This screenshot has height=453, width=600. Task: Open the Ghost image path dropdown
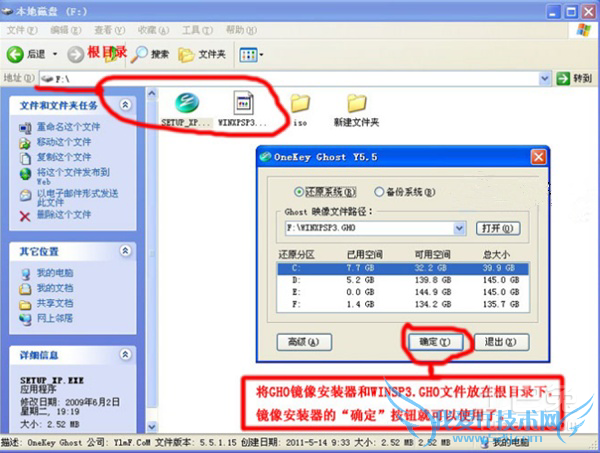459,228
